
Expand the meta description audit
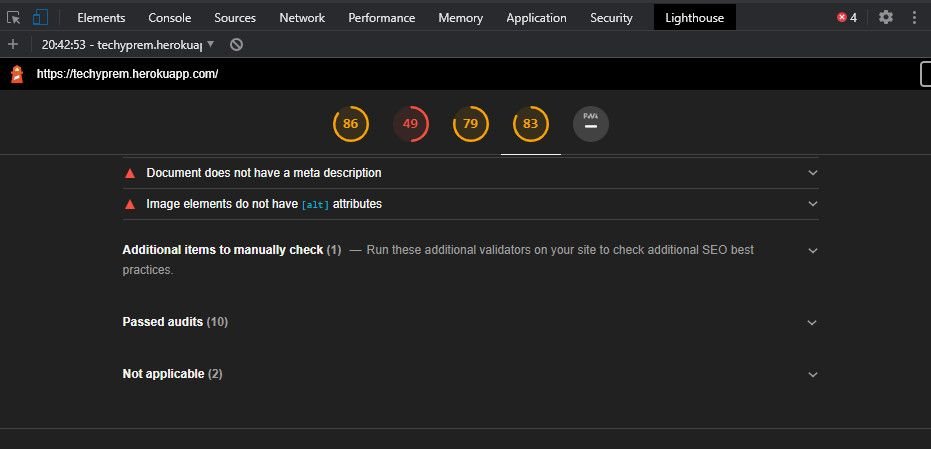pyautogui.click(x=812, y=173)
